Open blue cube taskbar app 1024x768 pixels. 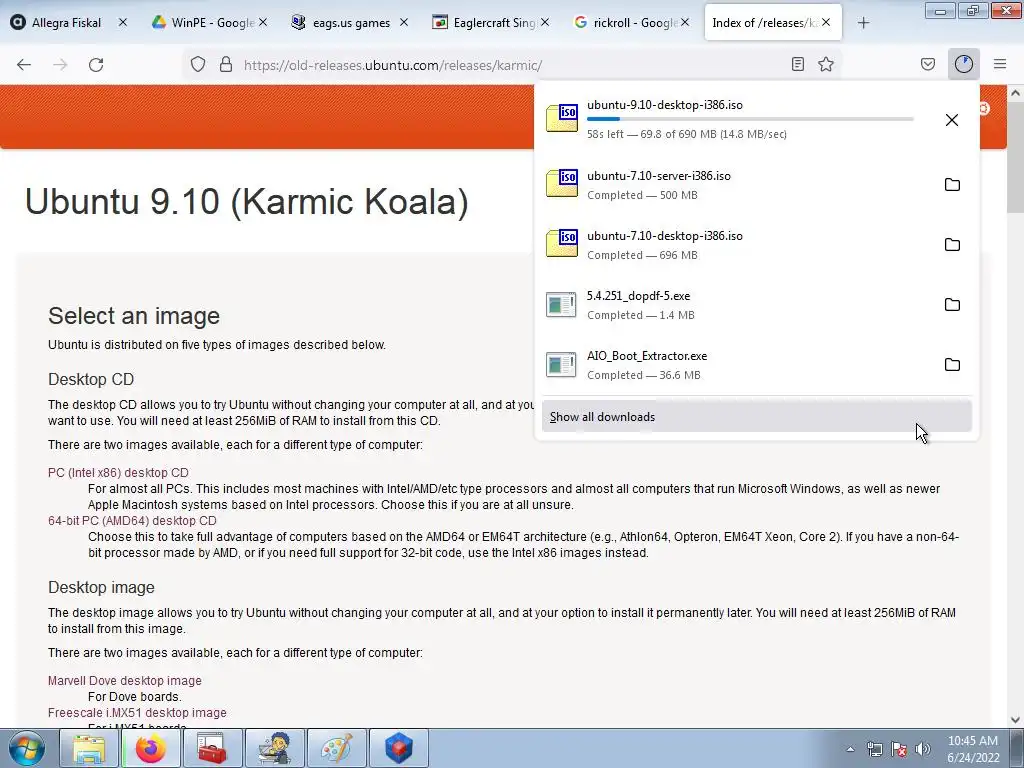coord(399,748)
